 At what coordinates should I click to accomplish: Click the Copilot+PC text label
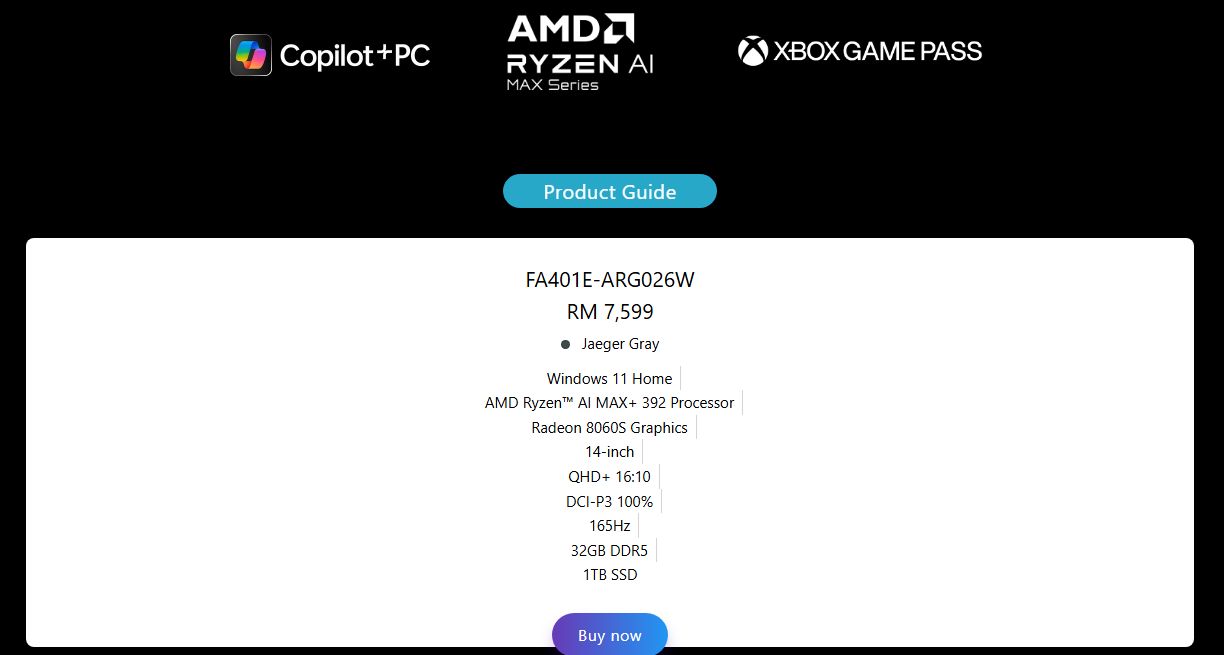[355, 55]
